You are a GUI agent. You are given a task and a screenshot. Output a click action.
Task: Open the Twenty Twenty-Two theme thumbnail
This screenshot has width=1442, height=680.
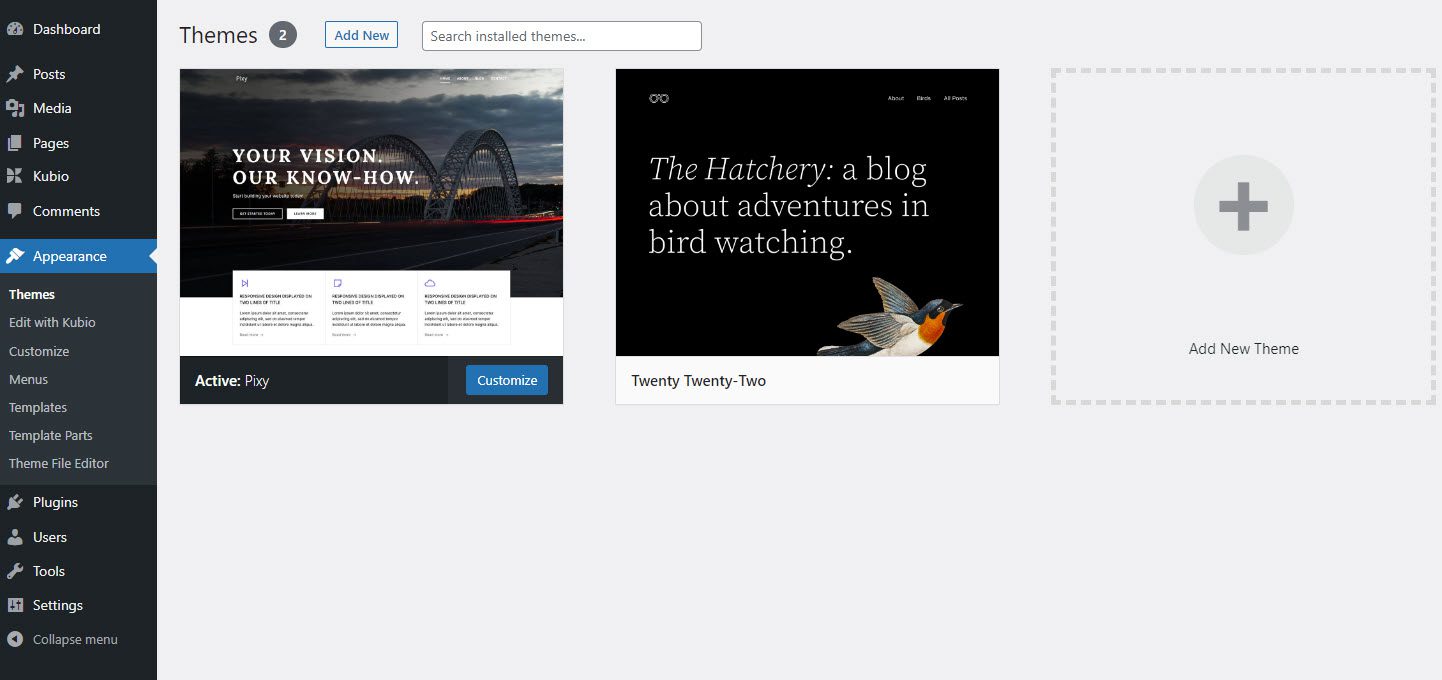point(806,211)
